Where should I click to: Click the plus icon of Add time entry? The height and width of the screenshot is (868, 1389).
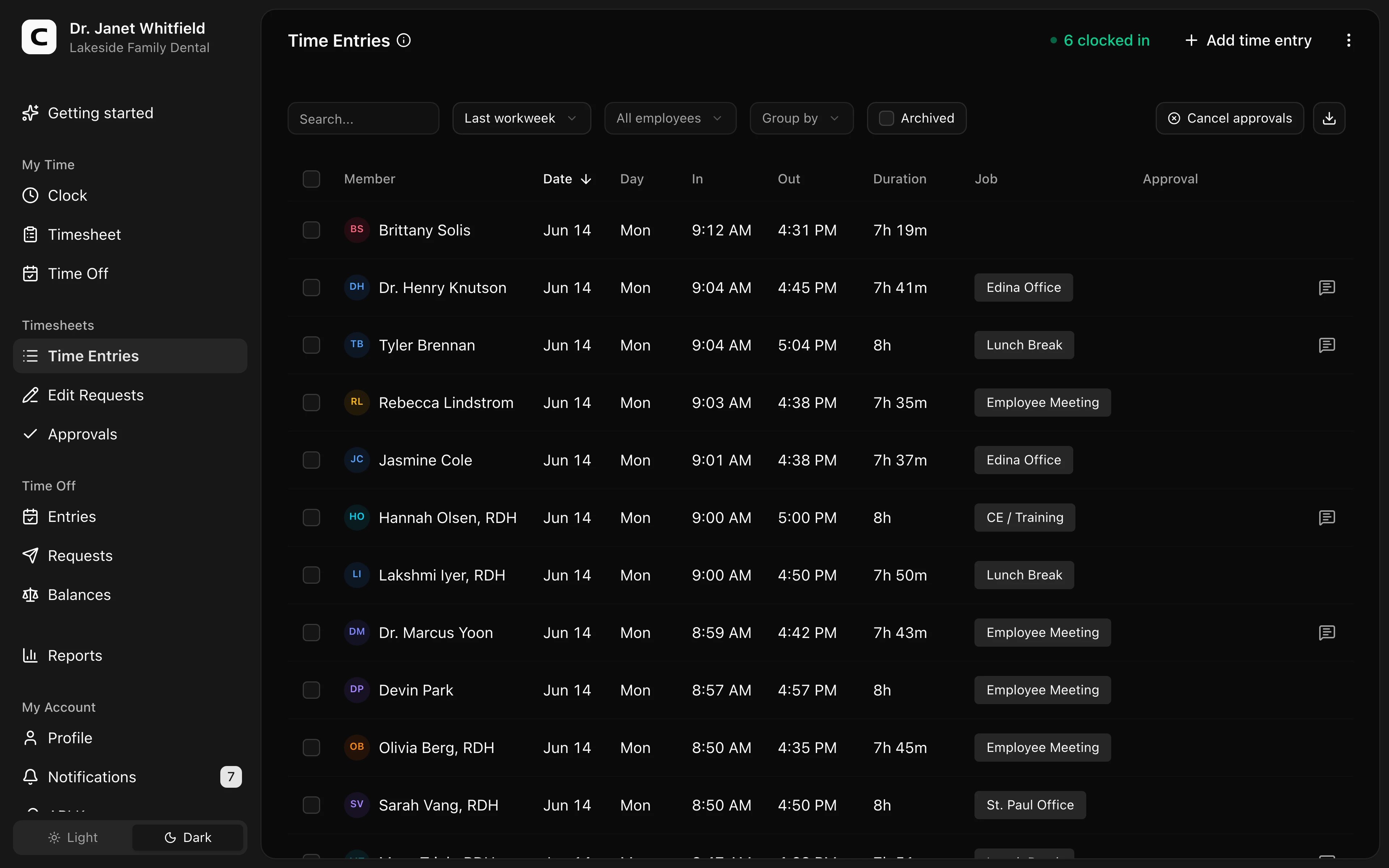(x=1192, y=40)
